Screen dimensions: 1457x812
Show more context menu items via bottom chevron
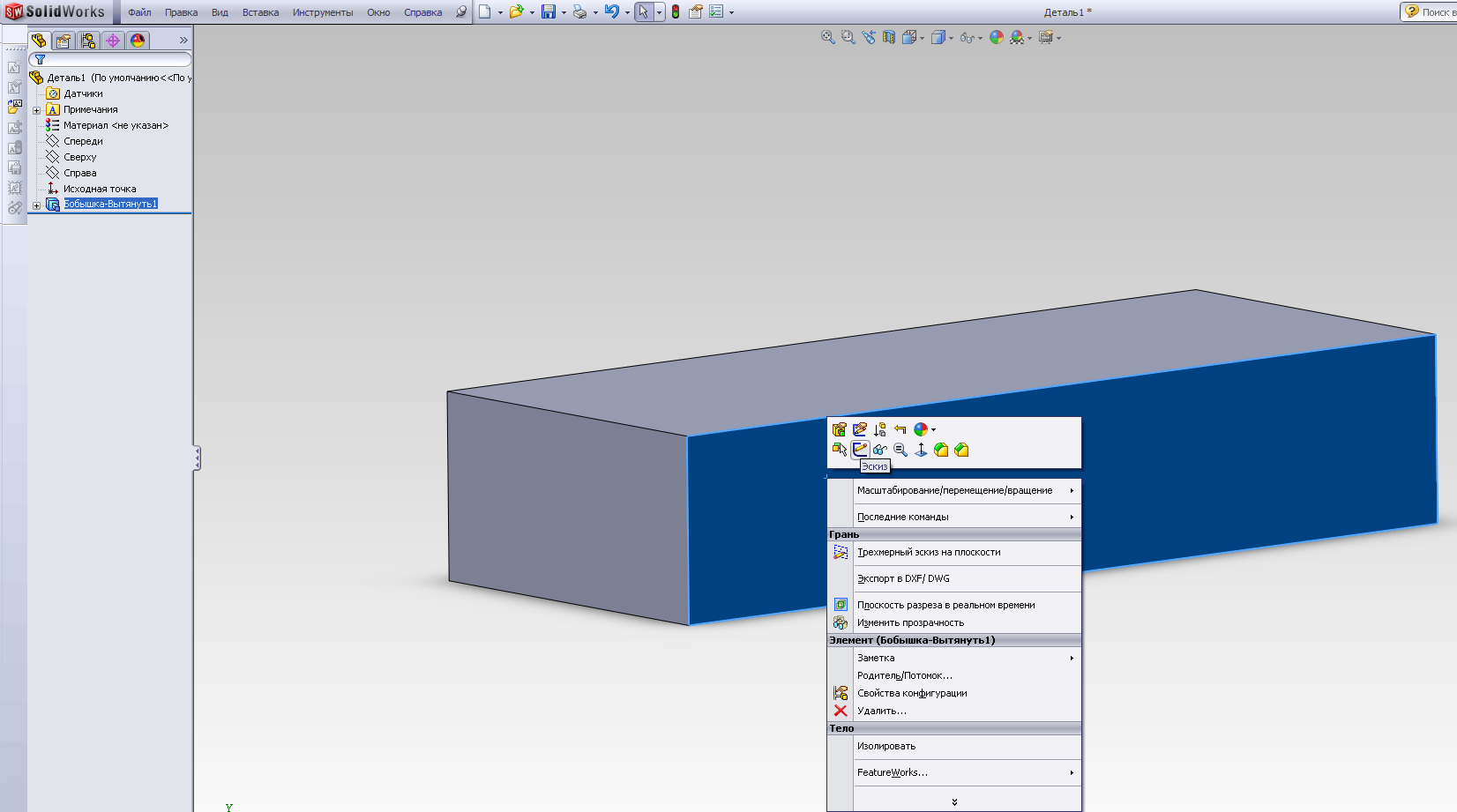tap(954, 801)
